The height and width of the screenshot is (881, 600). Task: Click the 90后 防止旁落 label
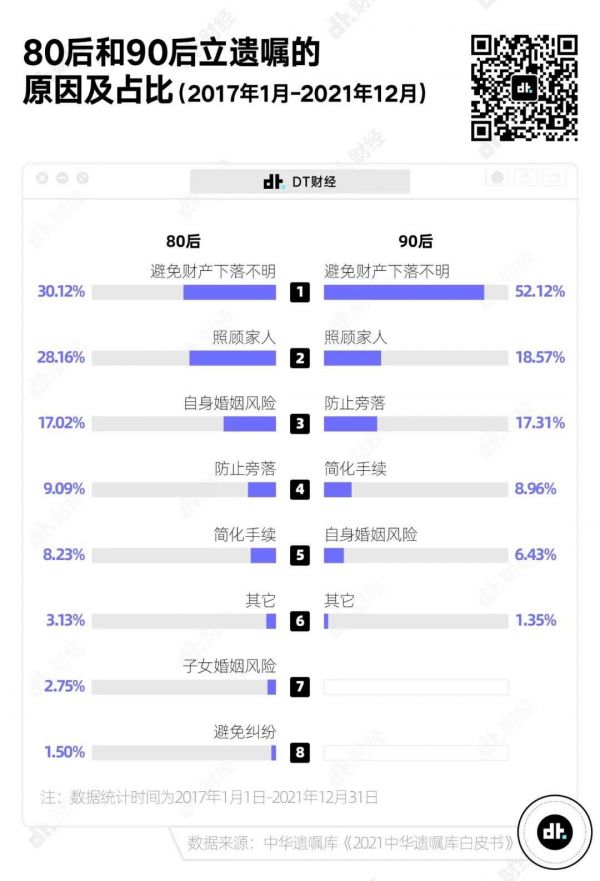[x=355, y=403]
